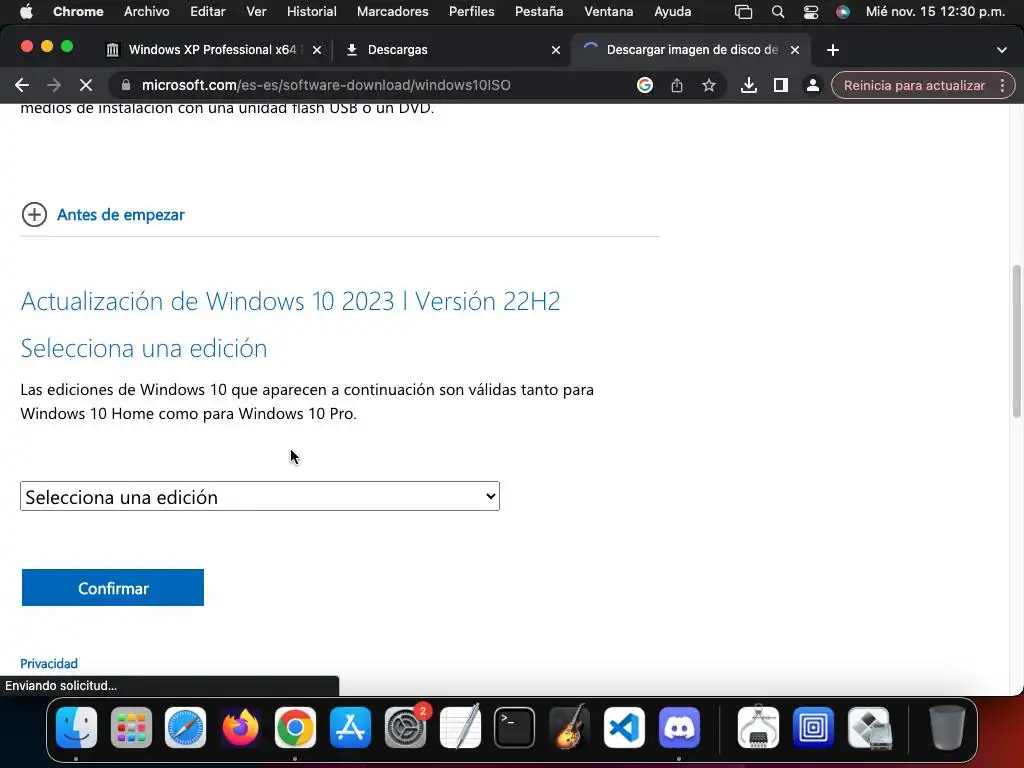Switch to the Descargas tab

(x=451, y=50)
